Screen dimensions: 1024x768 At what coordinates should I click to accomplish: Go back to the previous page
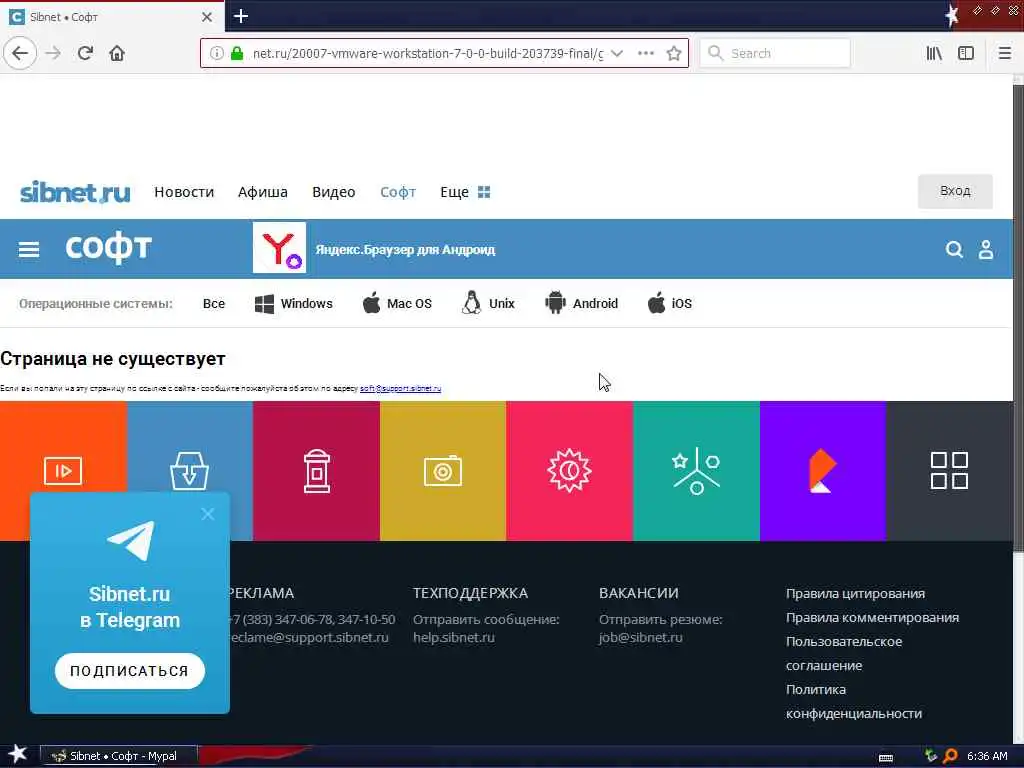(20, 53)
